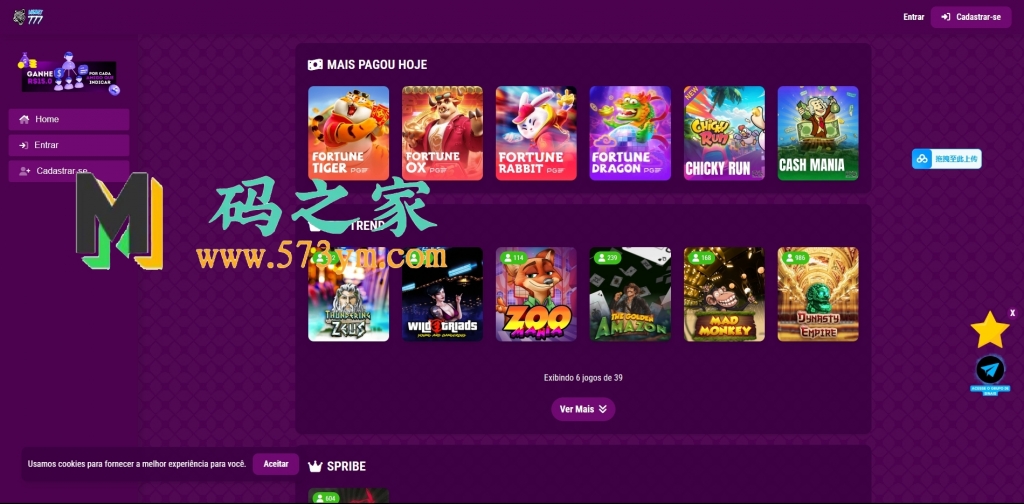Go to Home in sidebar
Image resolution: width=1024 pixels, height=504 pixels.
point(69,119)
